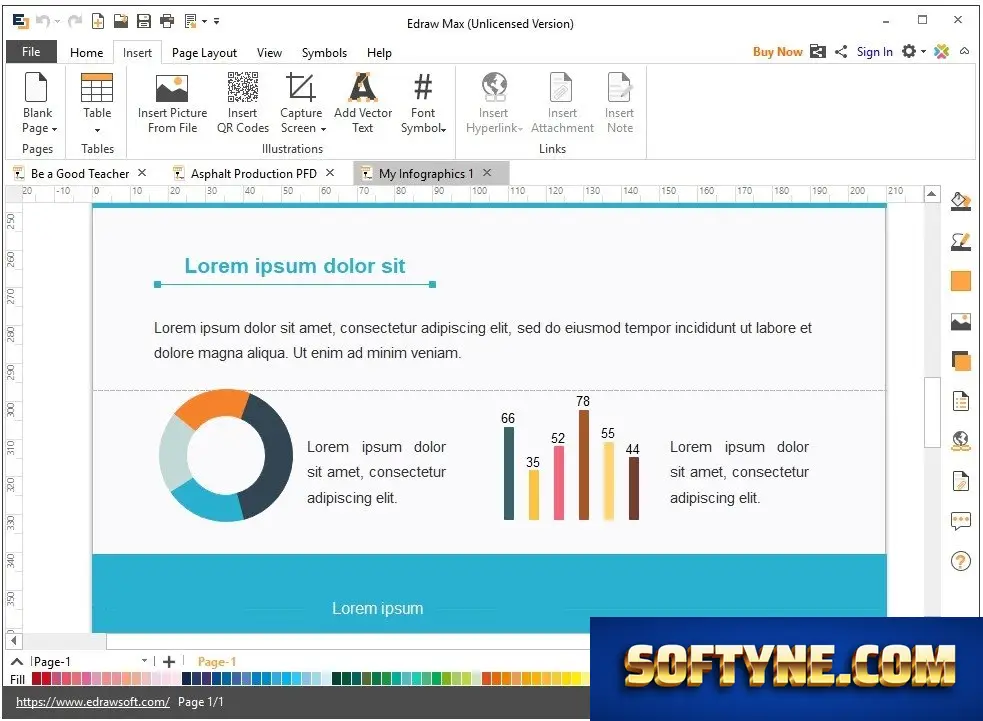Select Add Vector Text tool
Viewport: 983px width, 721px height.
point(362,103)
